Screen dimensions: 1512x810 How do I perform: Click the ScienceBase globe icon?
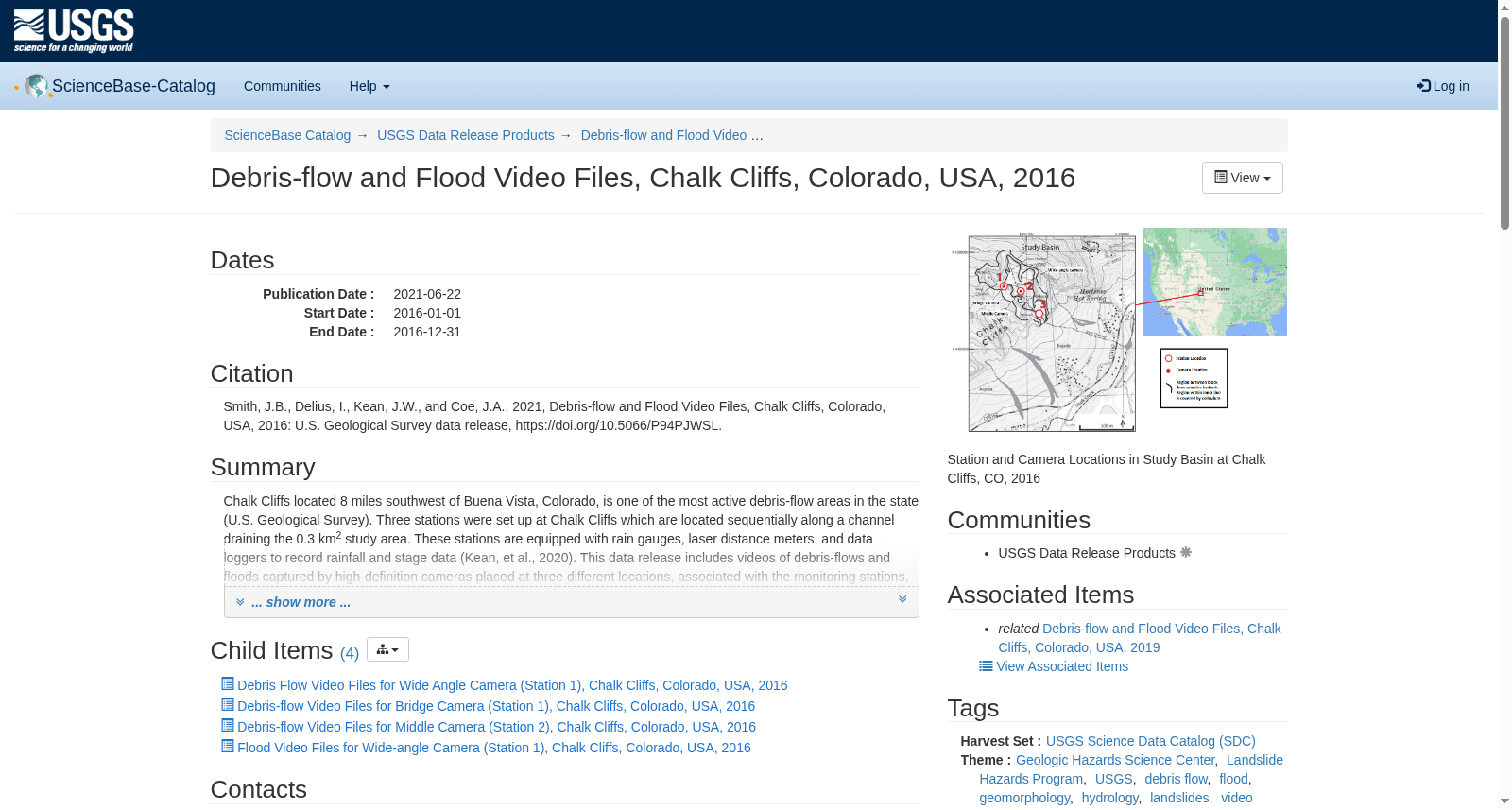coord(37,86)
